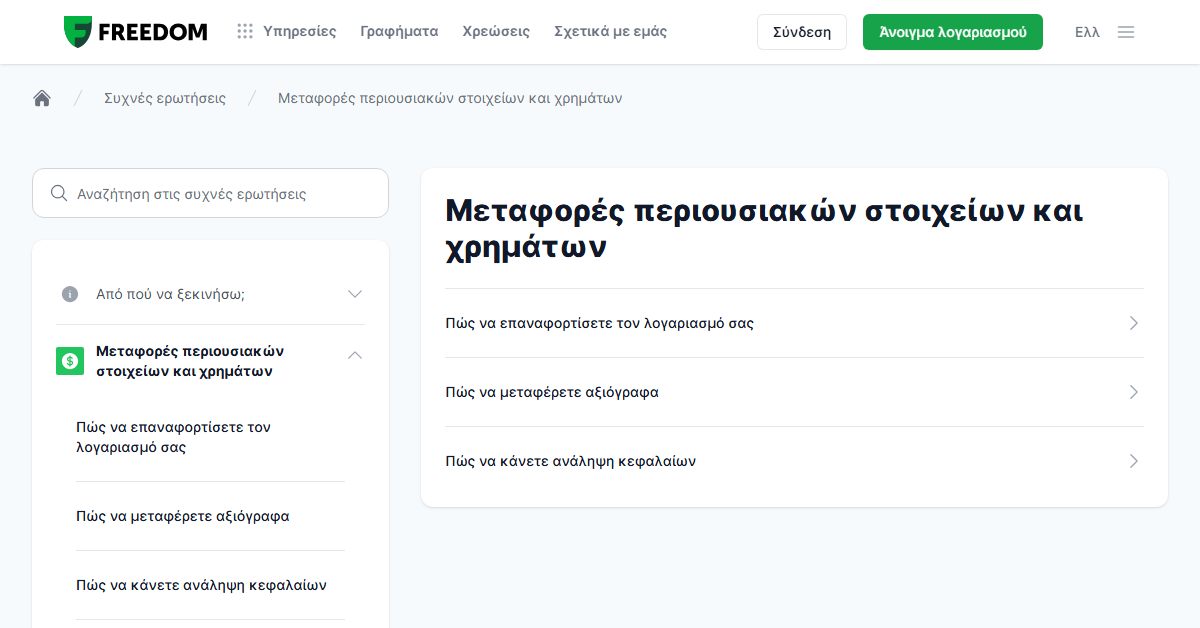Open Πώς να μεταφέρετε αξιόγραφα in main list
Screen dimensions: 1200x628
coord(794,392)
